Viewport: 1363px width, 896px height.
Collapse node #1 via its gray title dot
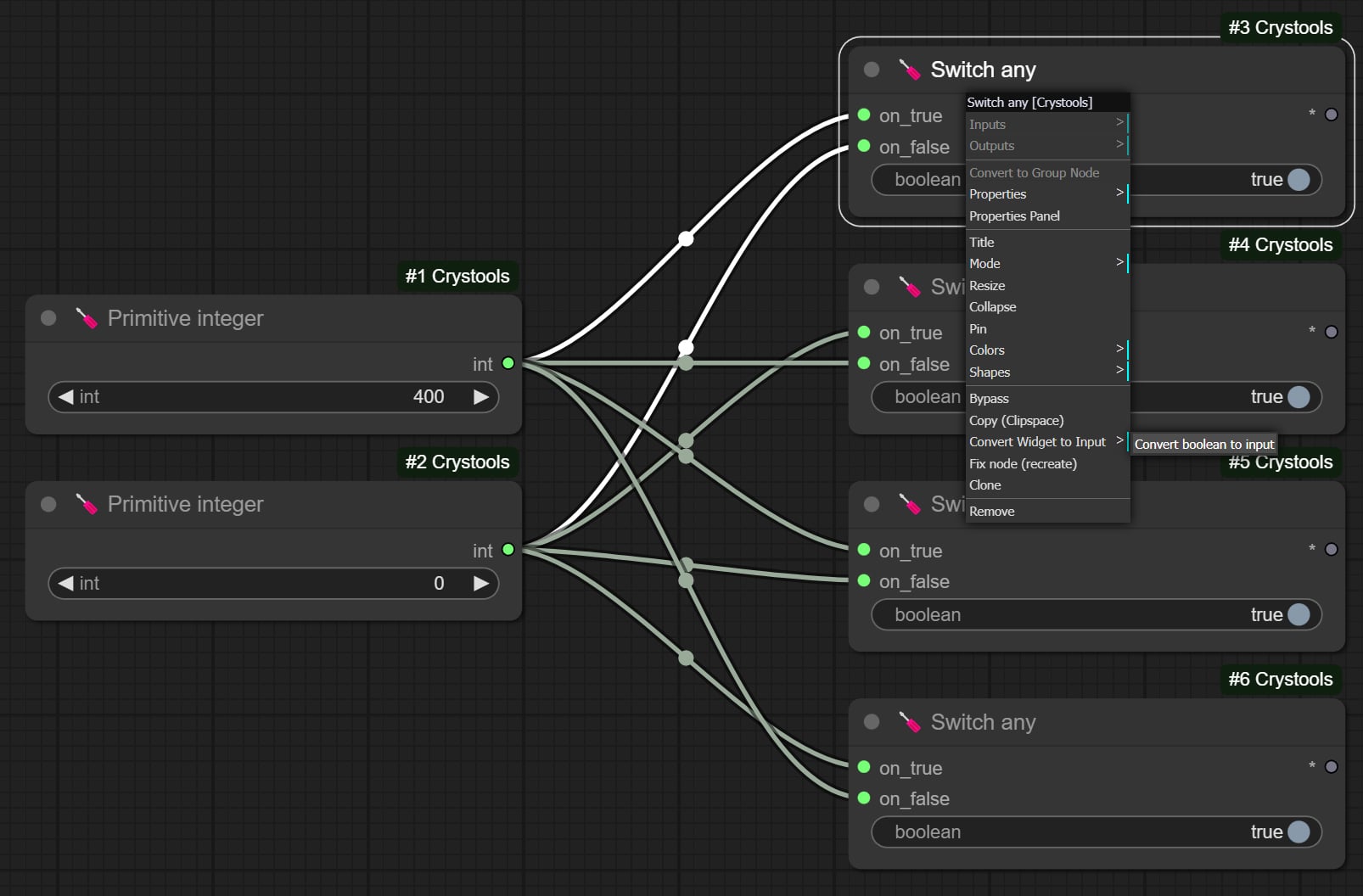point(48,318)
